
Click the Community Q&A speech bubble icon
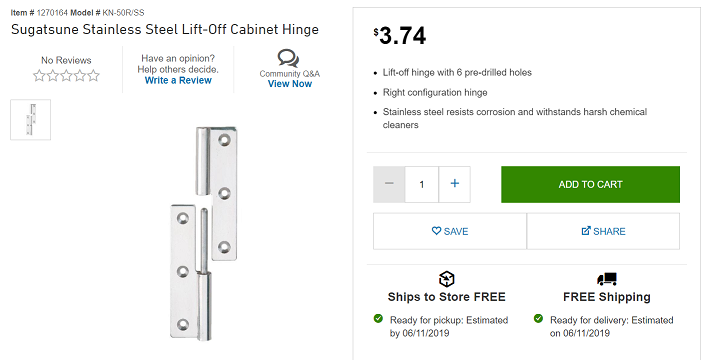(288, 58)
